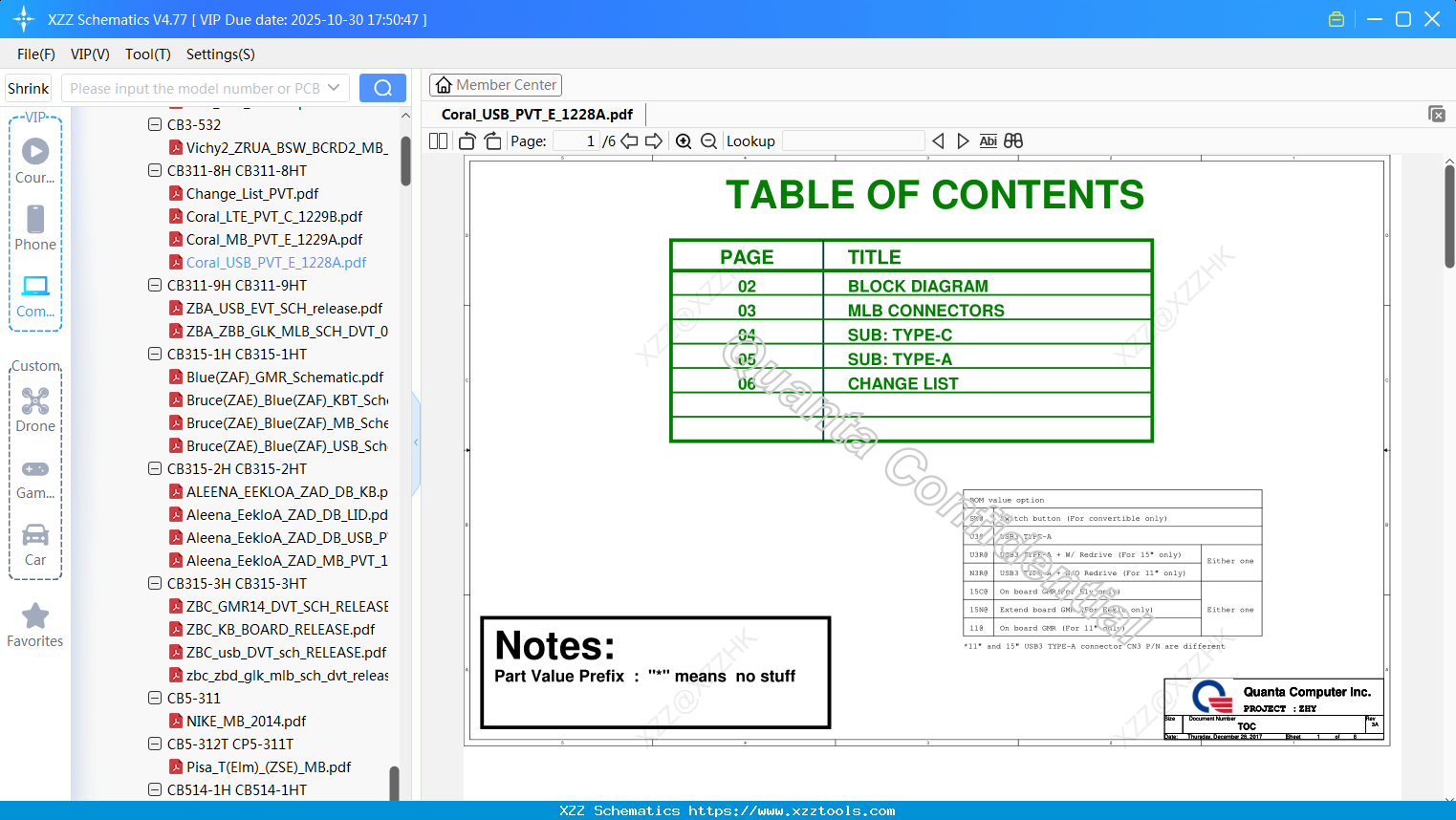Go to the next page arrow
This screenshot has height=820, width=1456.
coord(654,141)
